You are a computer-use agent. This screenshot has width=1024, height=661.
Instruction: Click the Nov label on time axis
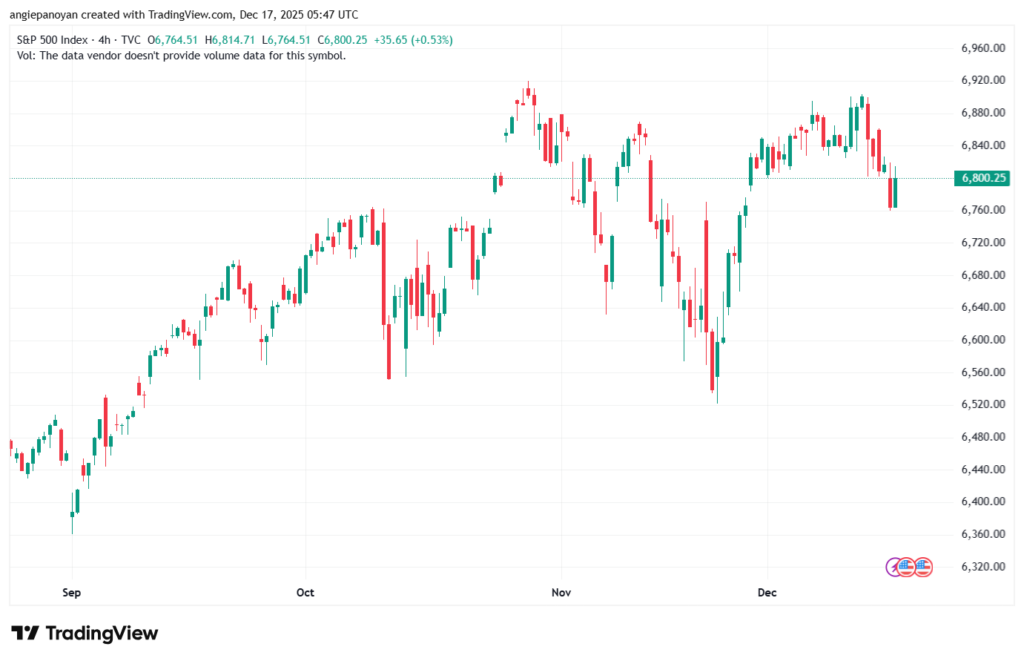click(560, 593)
